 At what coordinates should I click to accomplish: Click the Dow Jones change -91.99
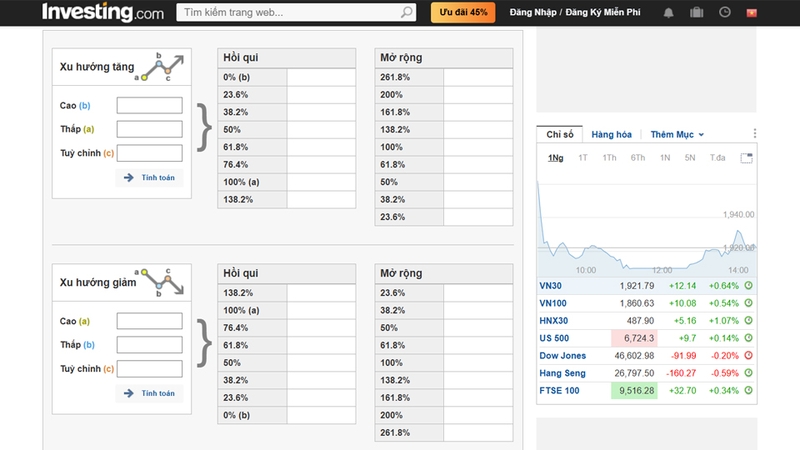tap(684, 356)
